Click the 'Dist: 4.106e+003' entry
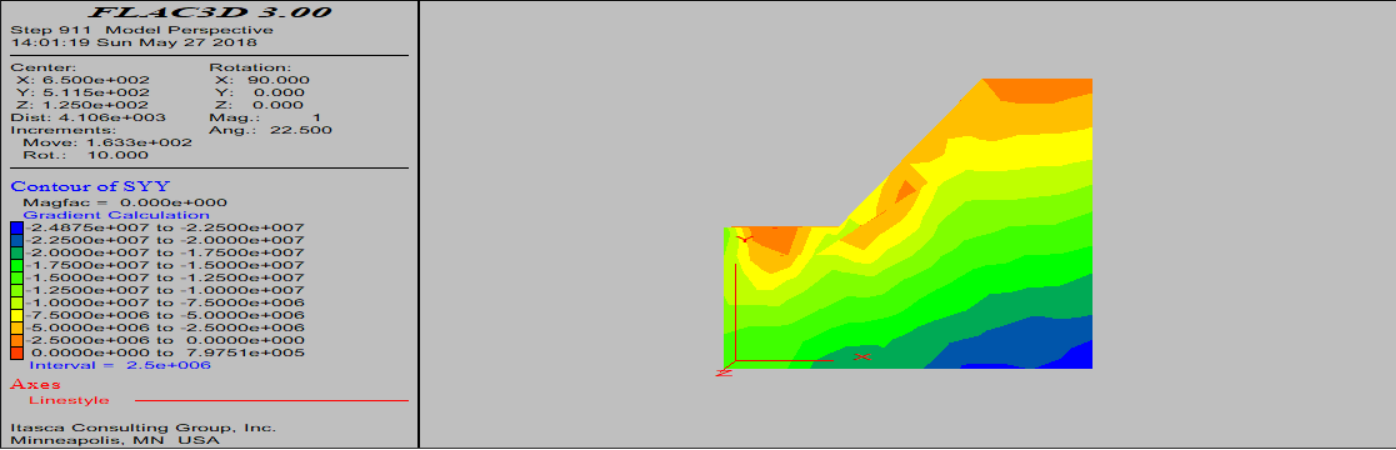The height and width of the screenshot is (450, 1396). [x=88, y=117]
